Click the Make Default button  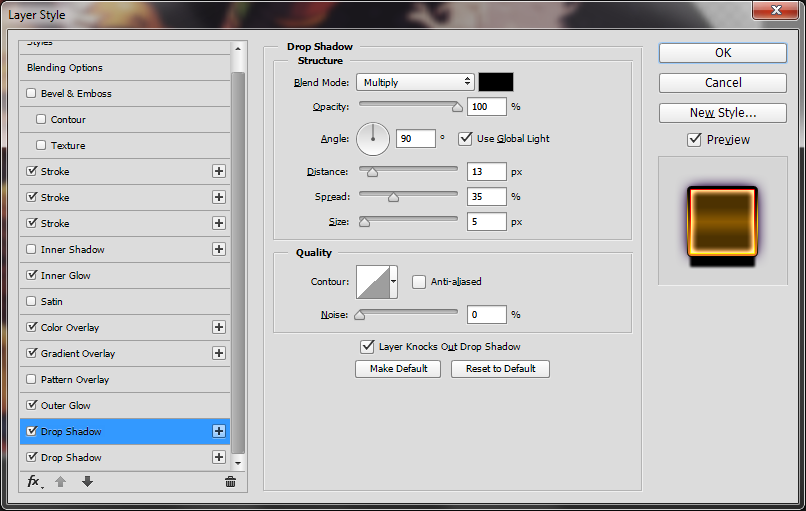pos(398,369)
